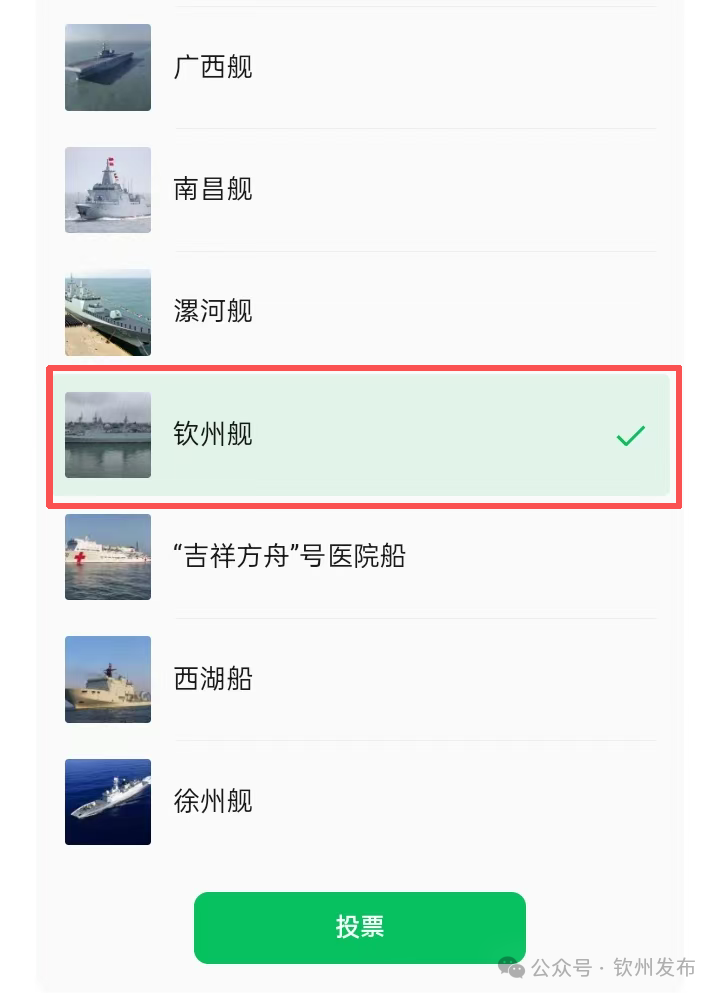
Task: Click the 钦州发布 account name
Action: coord(654,968)
